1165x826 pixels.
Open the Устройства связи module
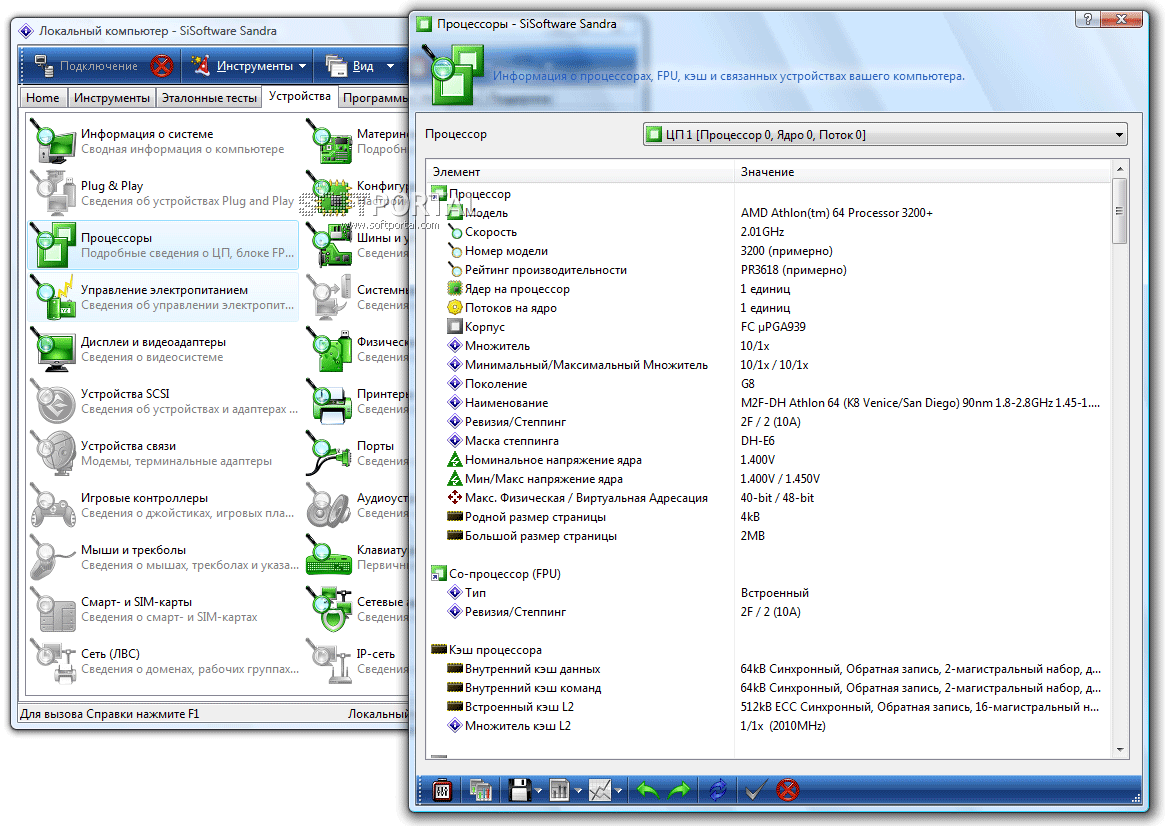click(163, 453)
